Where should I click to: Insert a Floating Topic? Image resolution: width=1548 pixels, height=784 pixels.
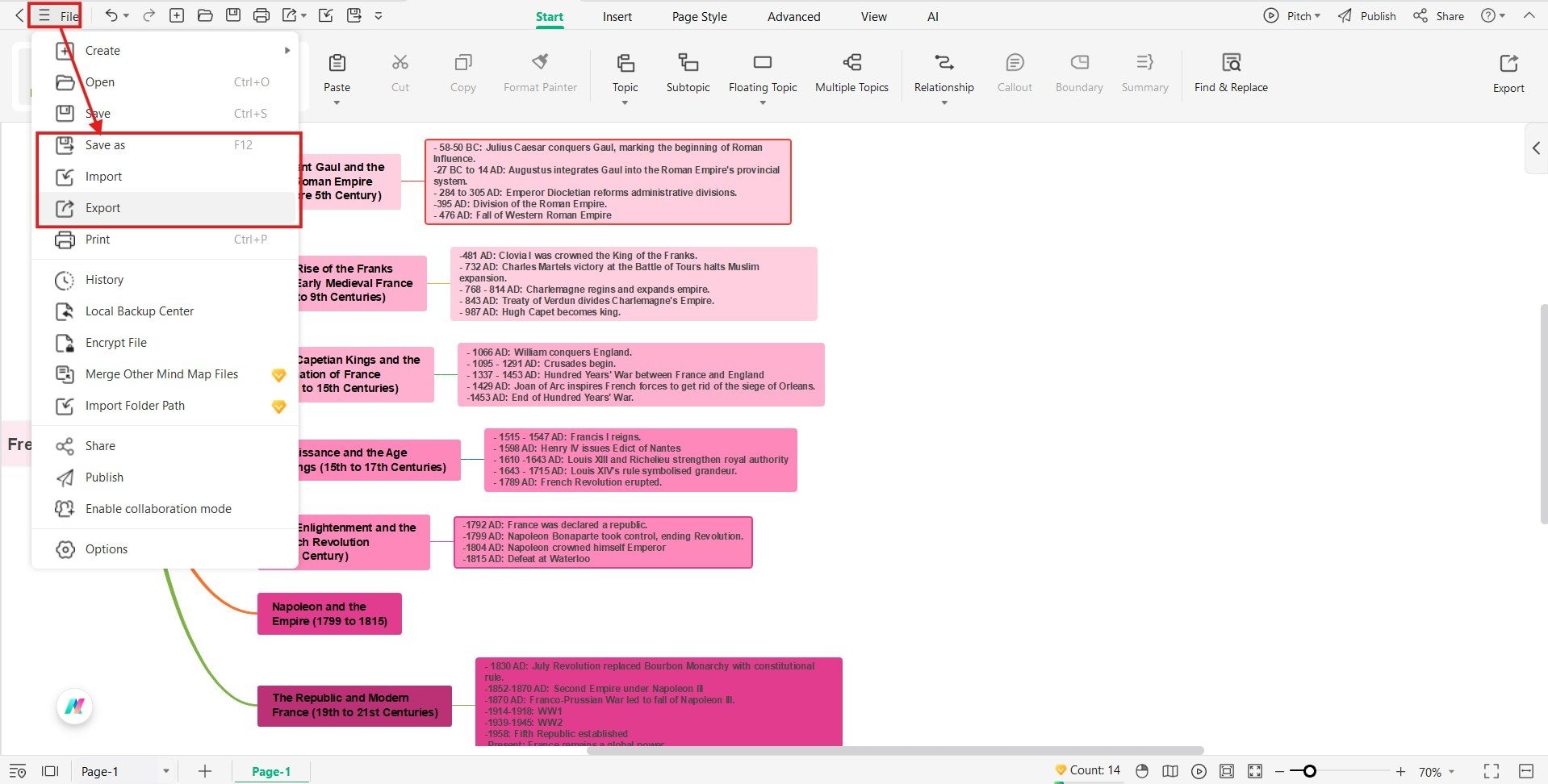tap(762, 73)
